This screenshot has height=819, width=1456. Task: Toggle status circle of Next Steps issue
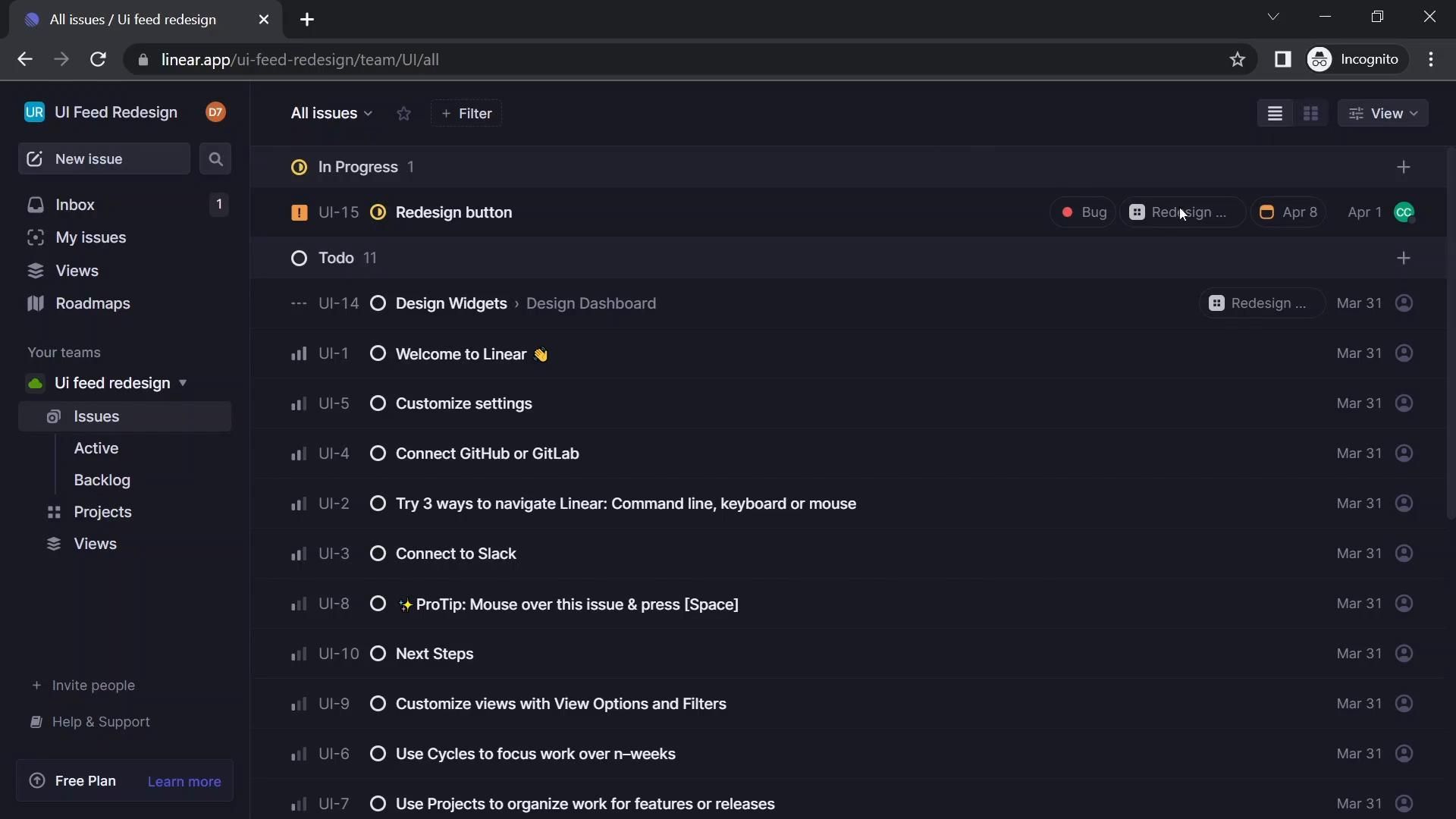click(x=378, y=654)
